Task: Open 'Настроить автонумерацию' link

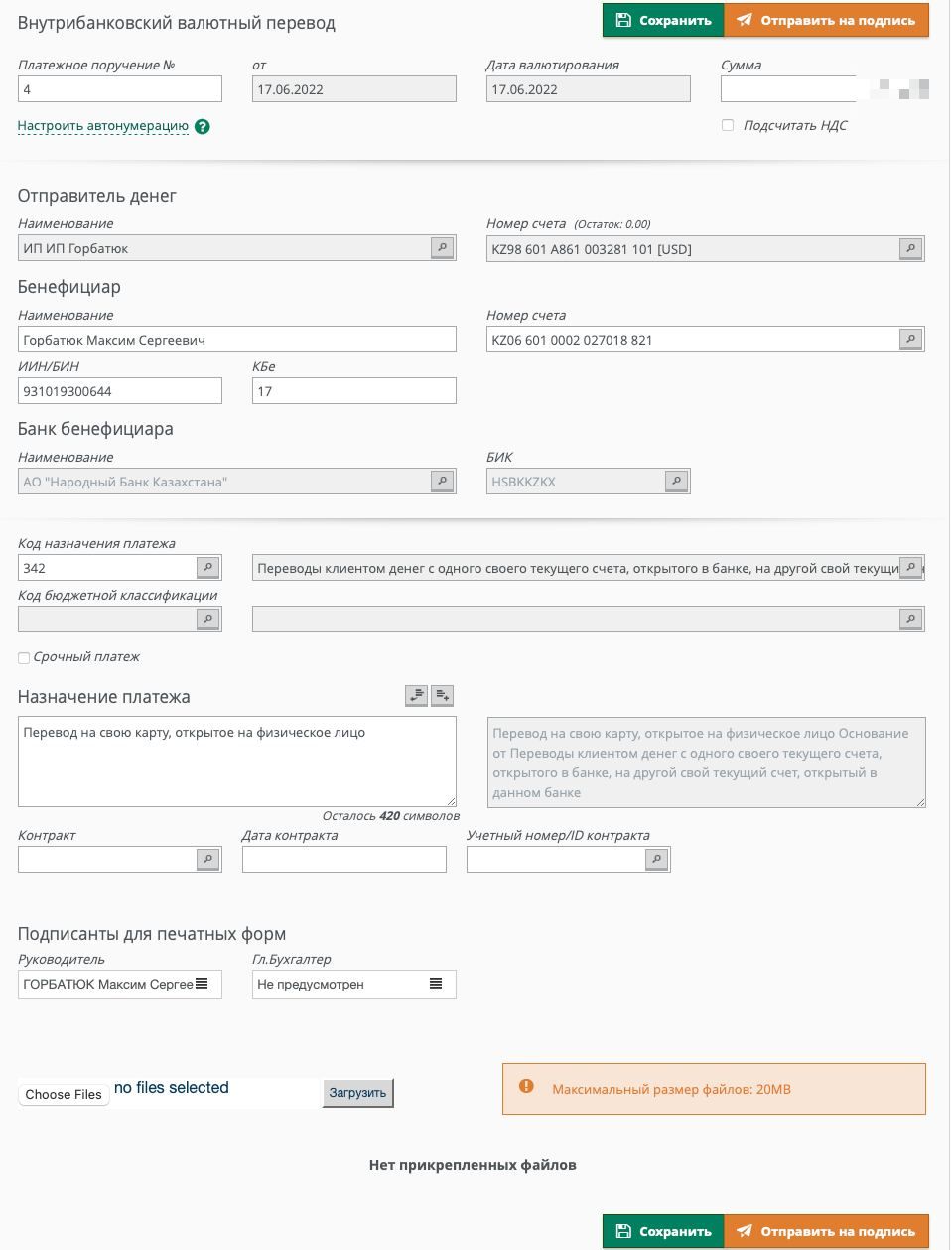Action: (103, 126)
